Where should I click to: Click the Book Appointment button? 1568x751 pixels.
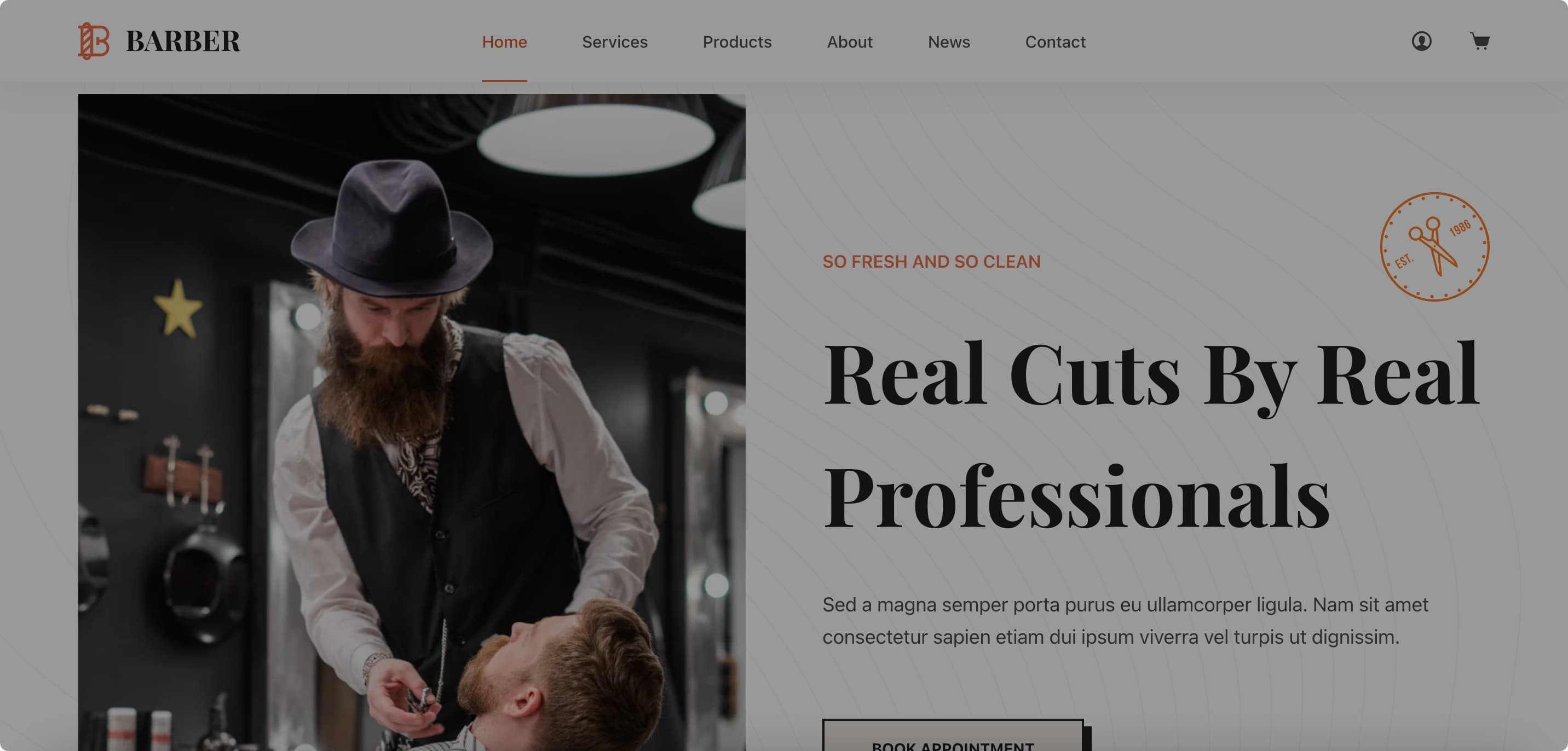[x=953, y=735]
